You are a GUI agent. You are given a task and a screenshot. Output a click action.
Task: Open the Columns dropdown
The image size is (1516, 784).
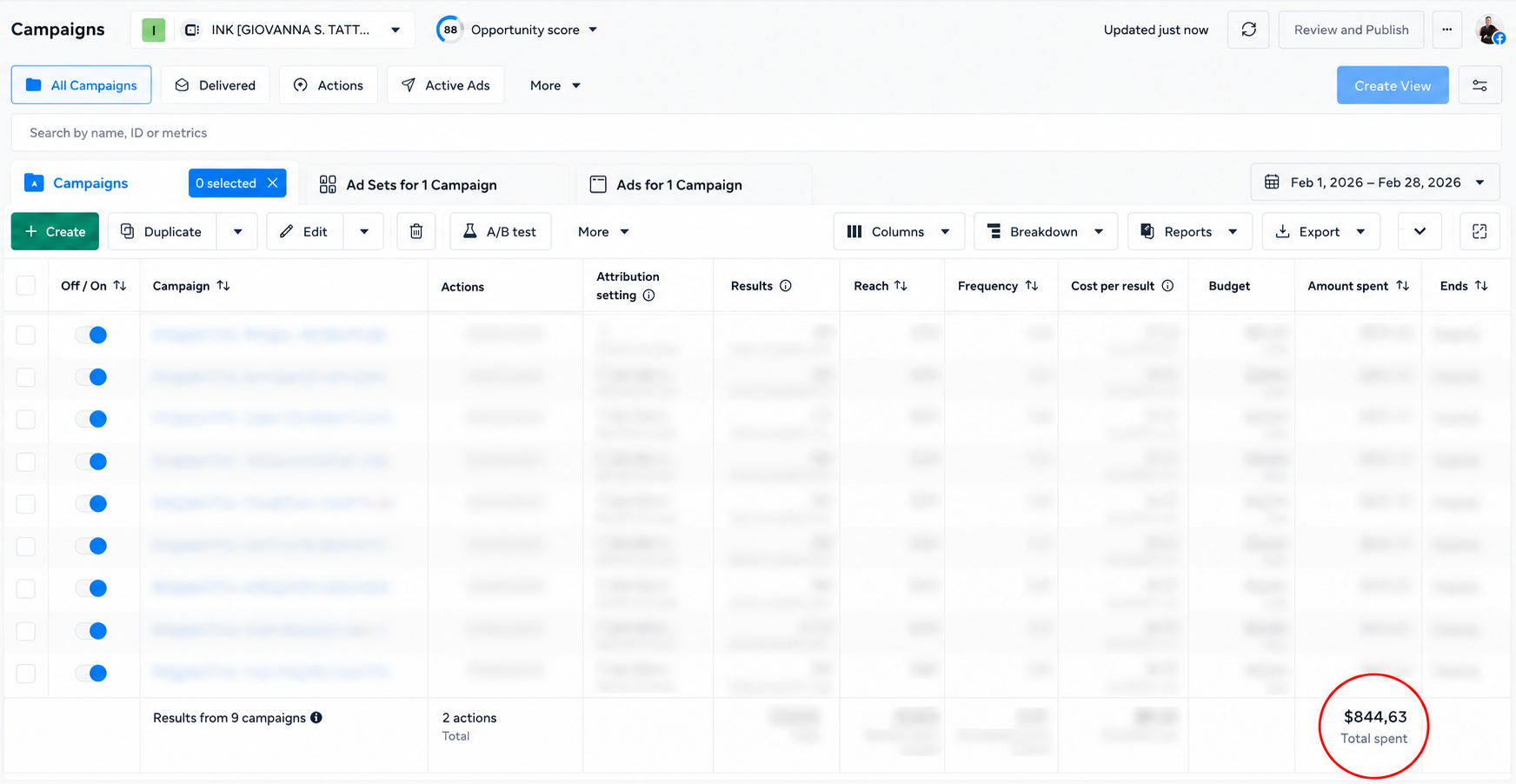[x=899, y=231]
